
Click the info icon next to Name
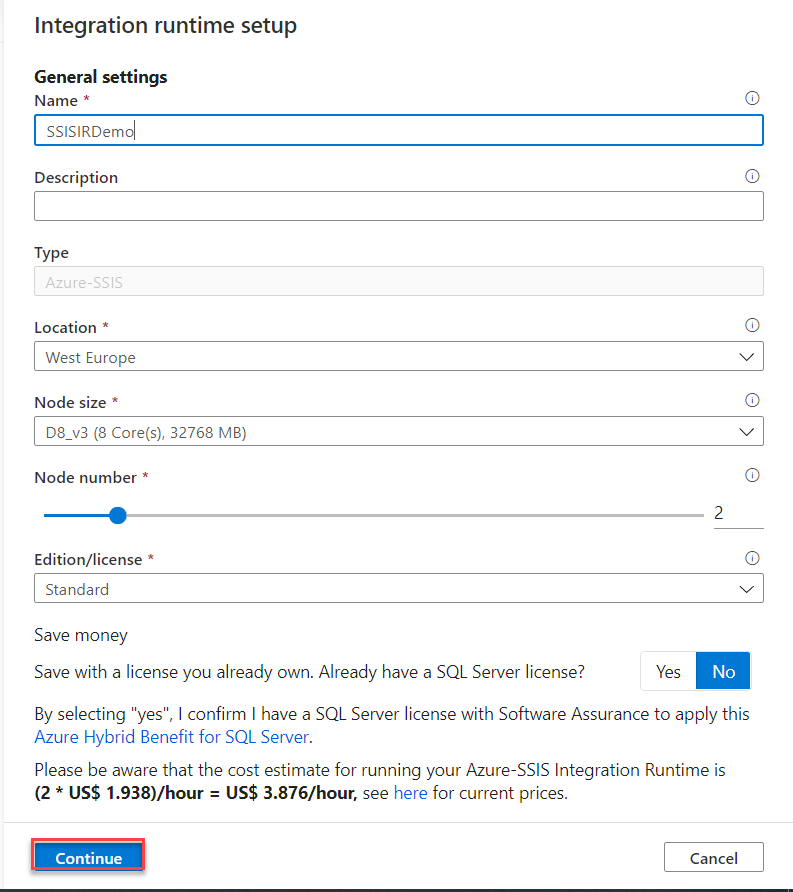(752, 98)
